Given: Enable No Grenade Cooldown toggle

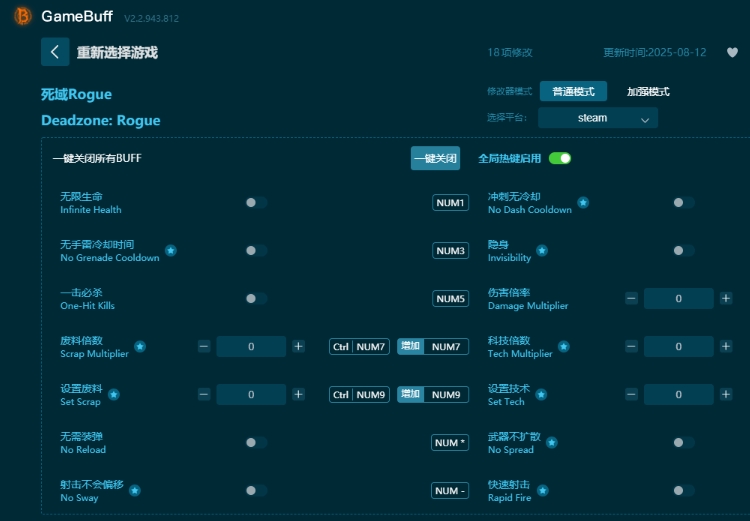Looking at the screenshot, I should (256, 250).
